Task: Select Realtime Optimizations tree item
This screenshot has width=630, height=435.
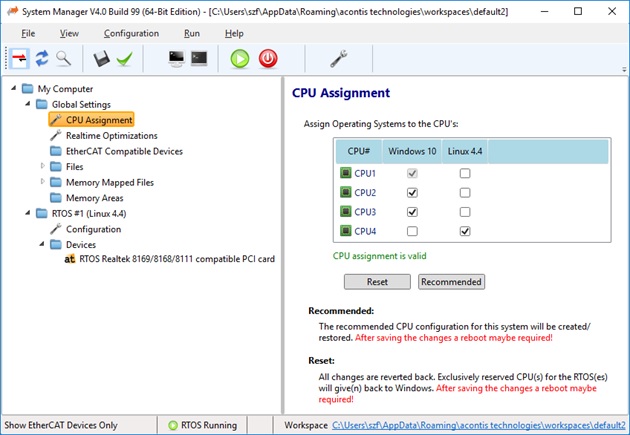Action: pos(112,135)
